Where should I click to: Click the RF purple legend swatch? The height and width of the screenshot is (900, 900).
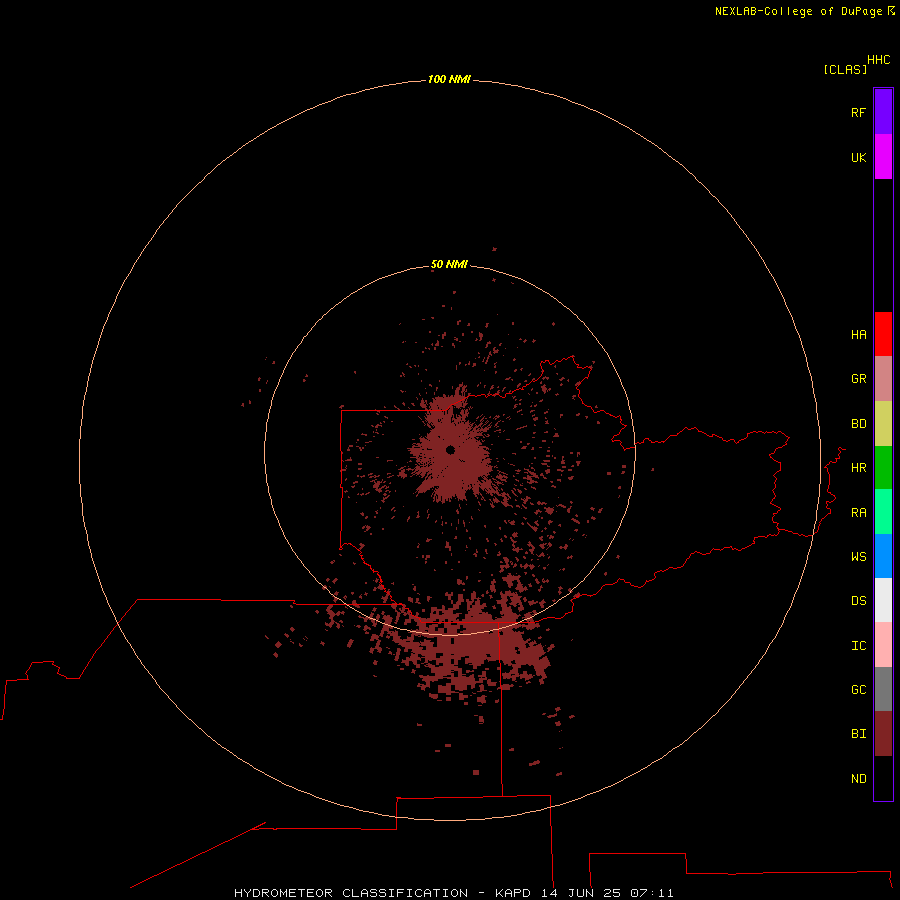tap(883, 112)
